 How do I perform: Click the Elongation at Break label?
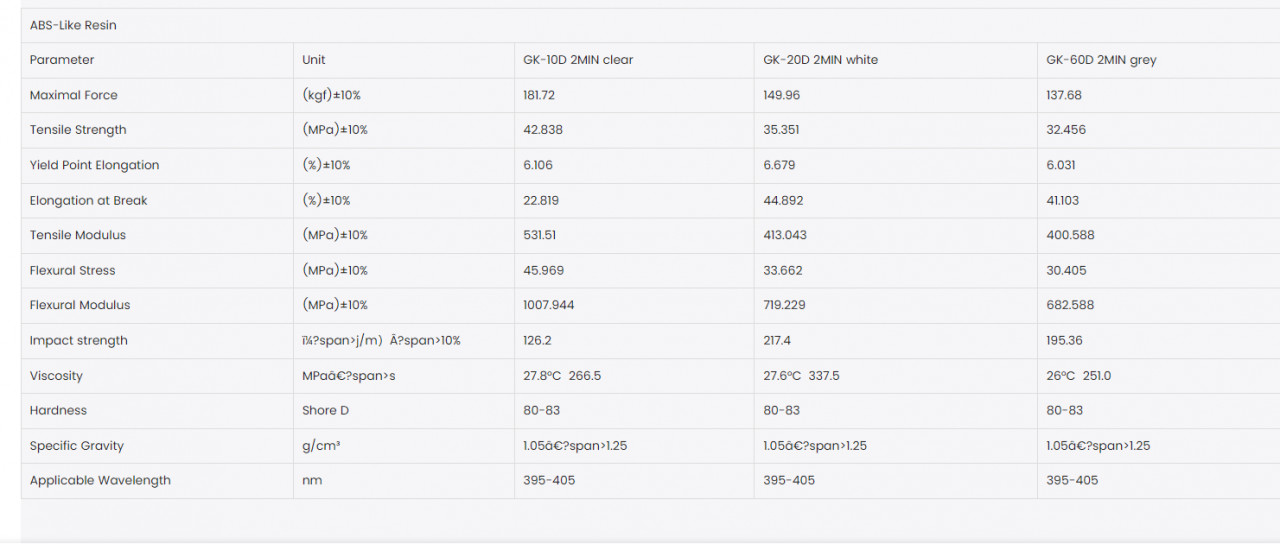[88, 200]
